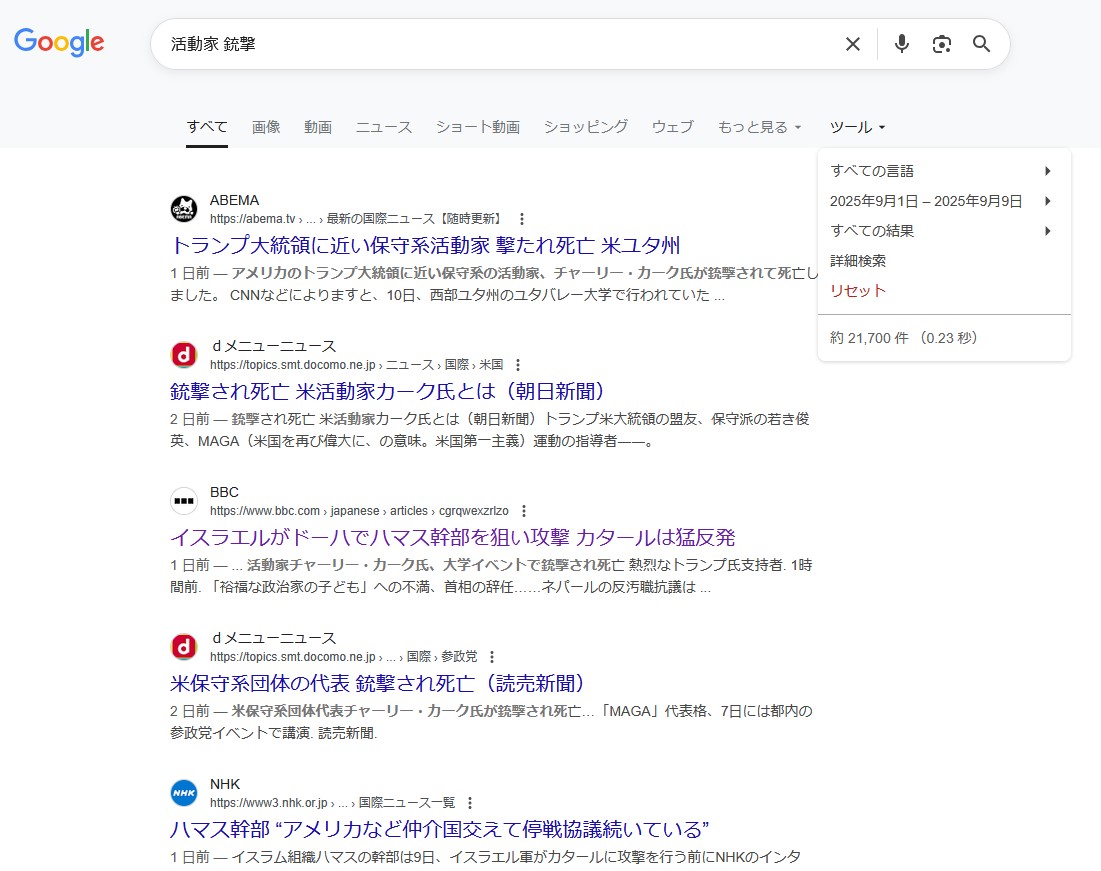Open Google Lens image search icon
Screen dimensions: 1101x871
(x=942, y=44)
